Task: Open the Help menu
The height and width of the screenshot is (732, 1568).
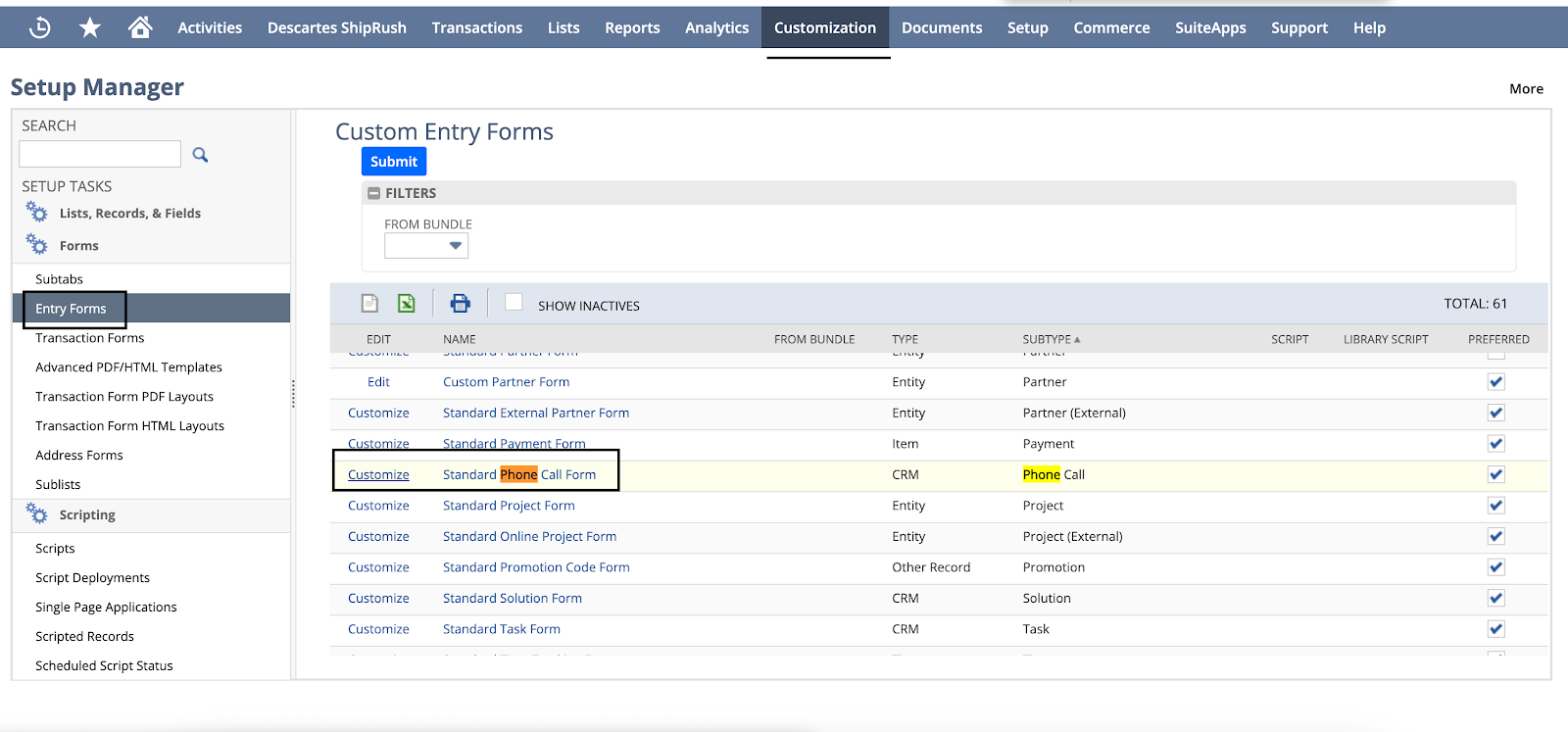Action: click(1369, 27)
